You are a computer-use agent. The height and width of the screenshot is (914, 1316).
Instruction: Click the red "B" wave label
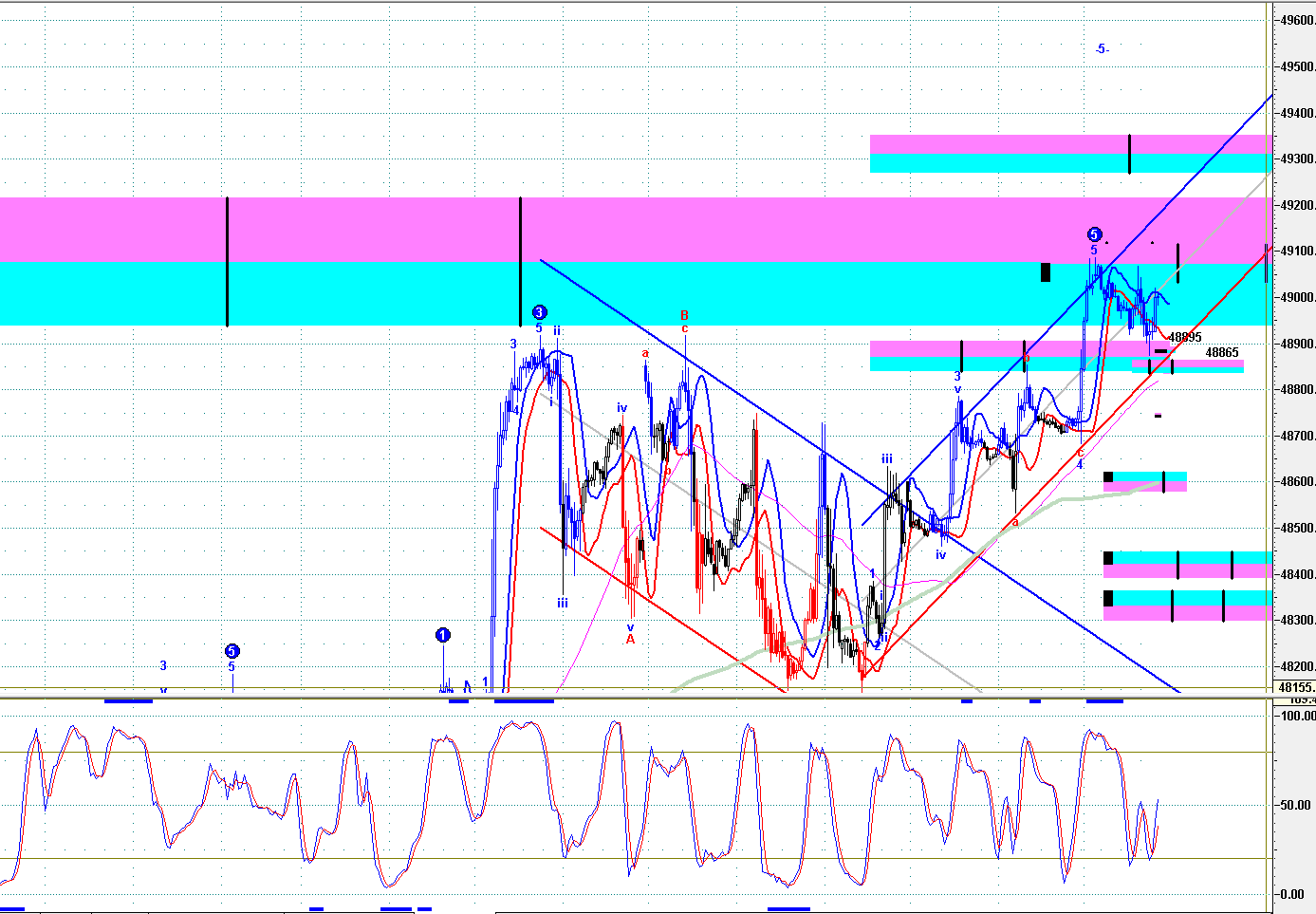click(684, 315)
